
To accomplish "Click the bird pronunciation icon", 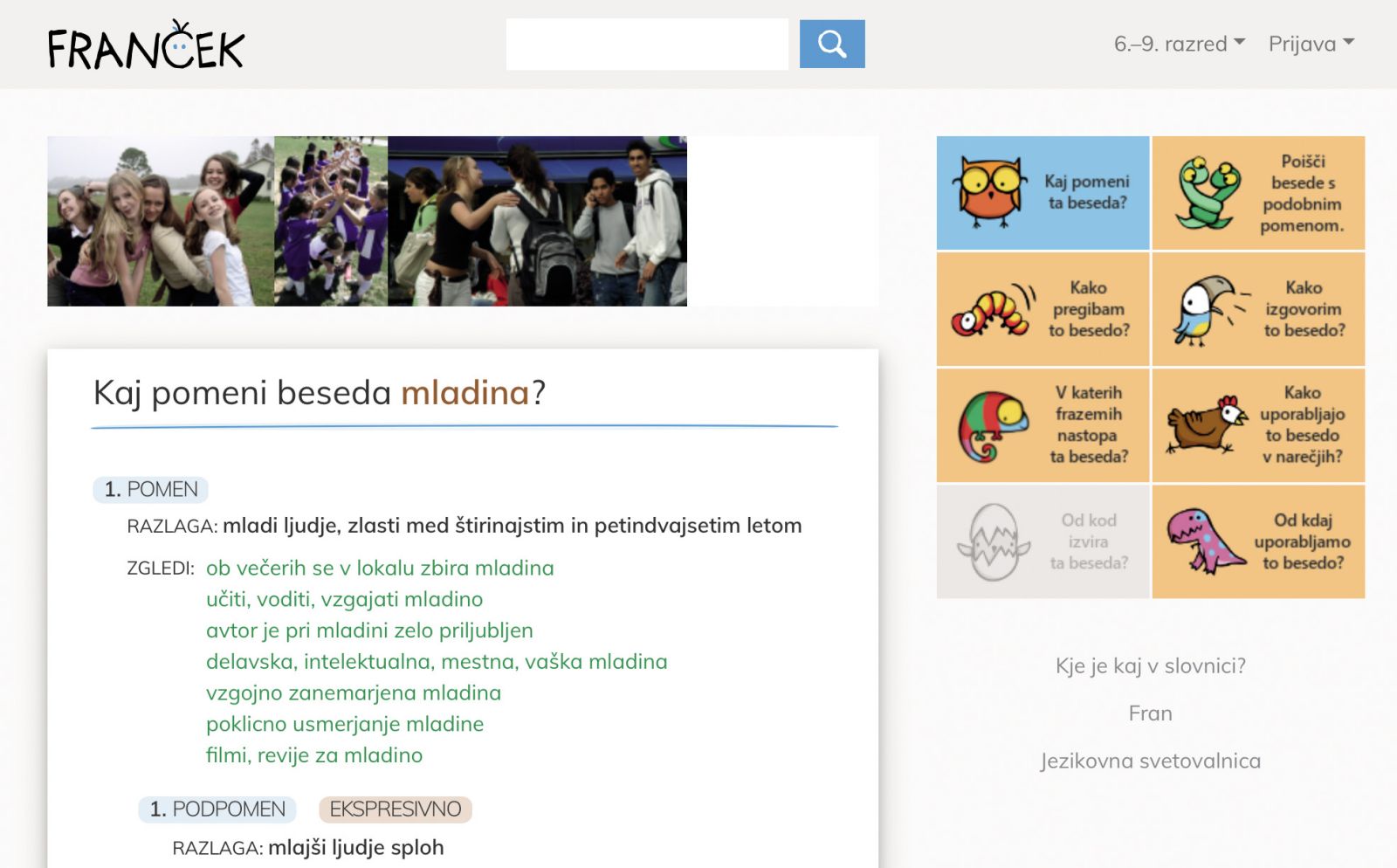I will 1208,310.
